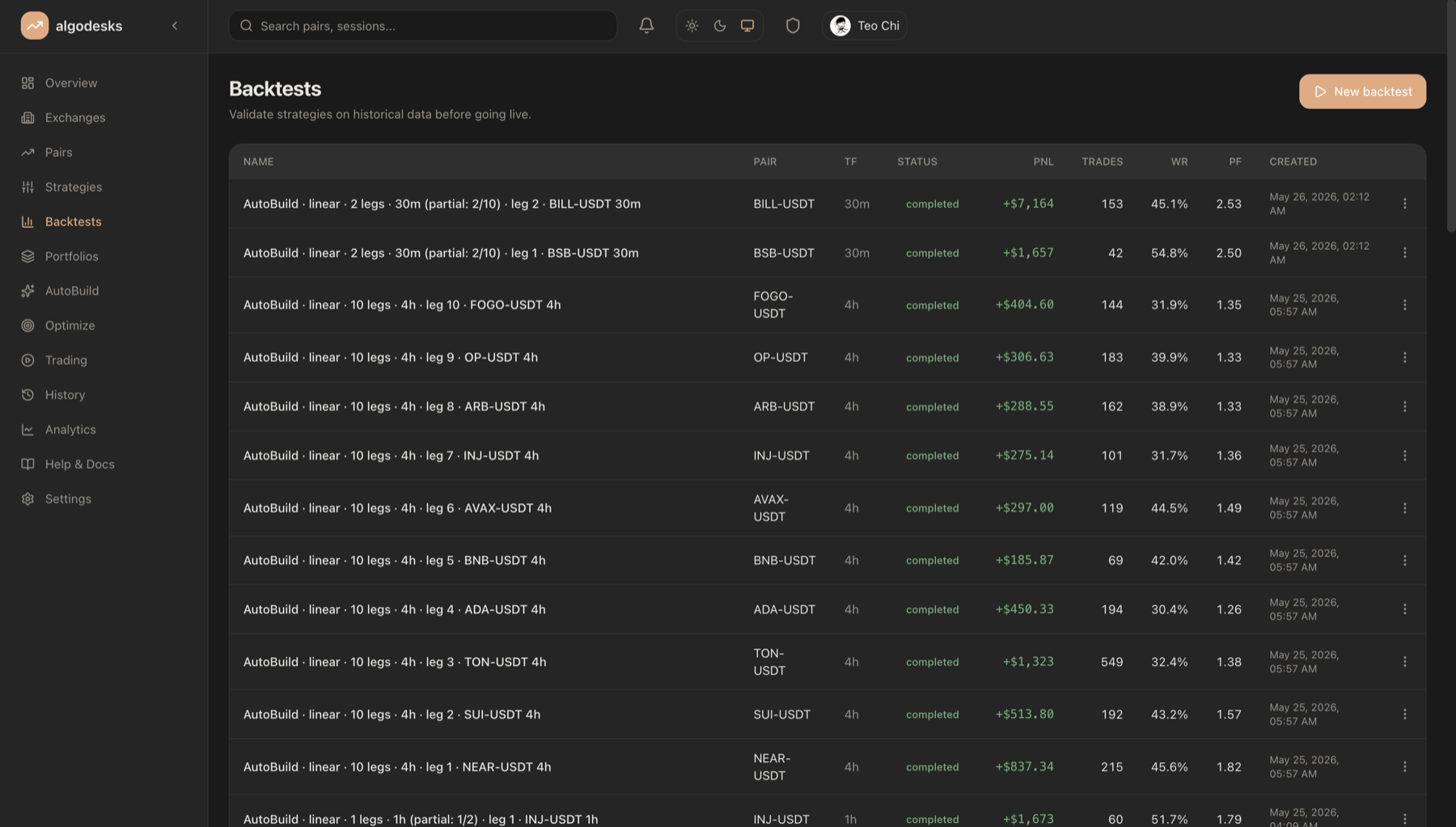Image resolution: width=1456 pixels, height=827 pixels.
Task: Open row menu for FOGO-USDT 4h backtest
Action: tap(1405, 305)
